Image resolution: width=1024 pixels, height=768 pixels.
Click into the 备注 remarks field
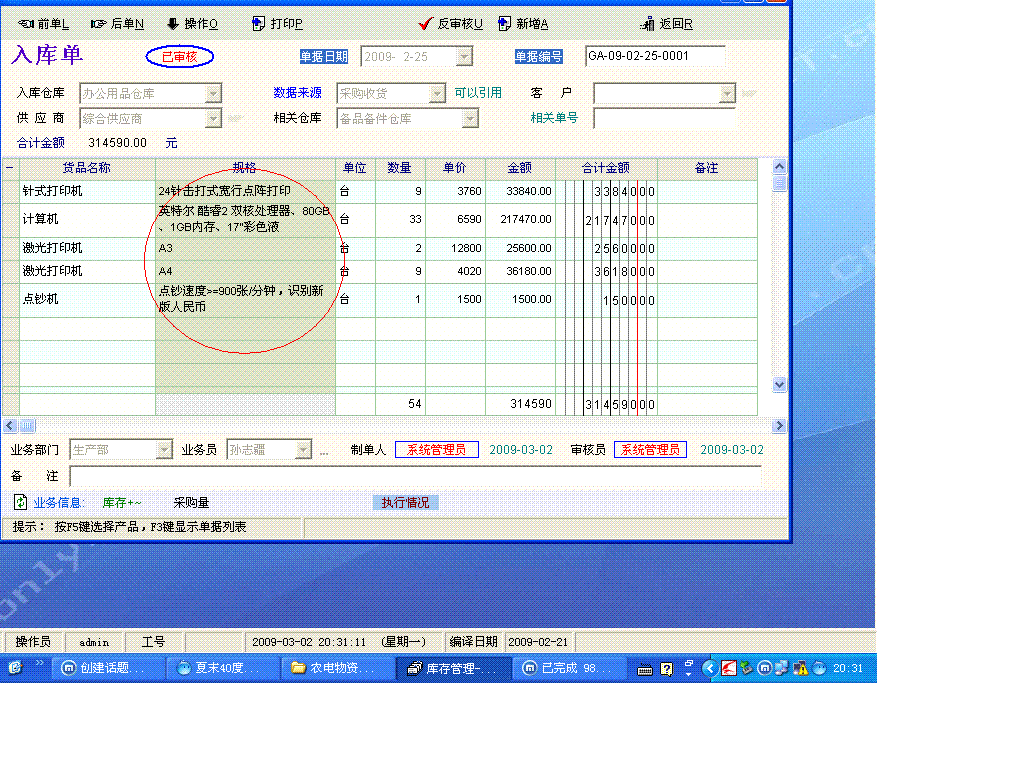click(414, 476)
